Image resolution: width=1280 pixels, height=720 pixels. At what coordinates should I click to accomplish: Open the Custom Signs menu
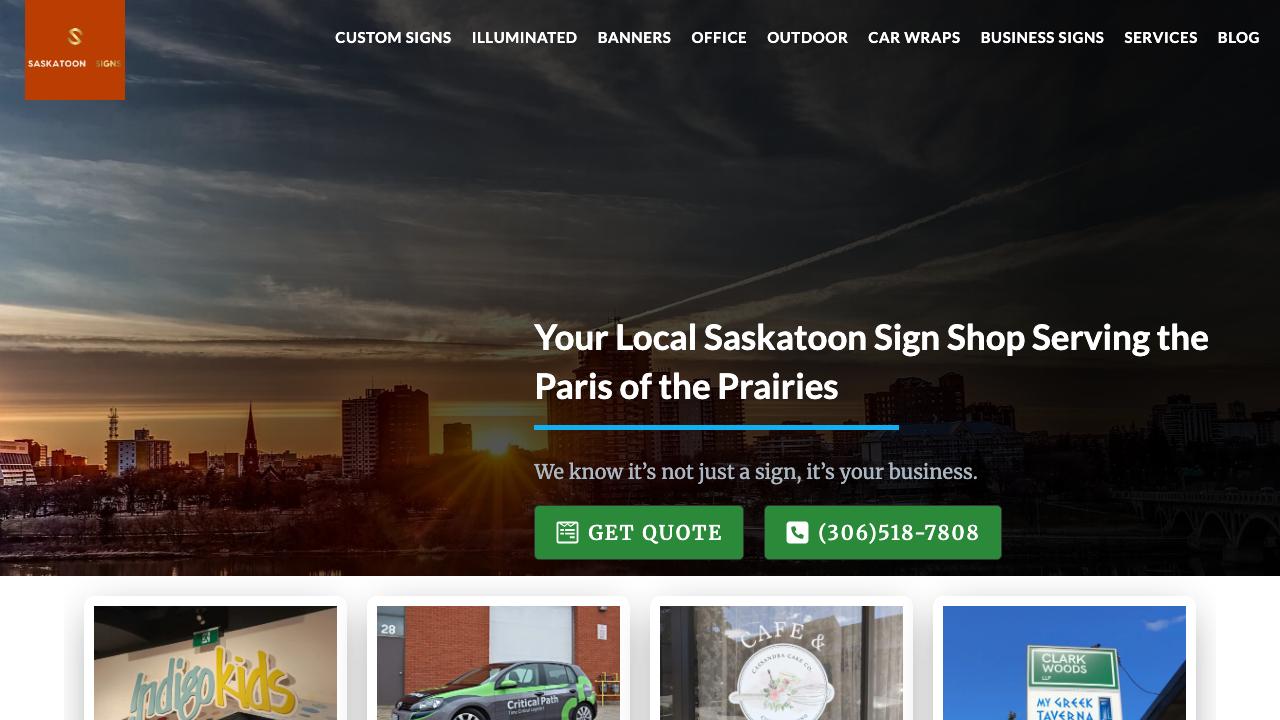[393, 37]
